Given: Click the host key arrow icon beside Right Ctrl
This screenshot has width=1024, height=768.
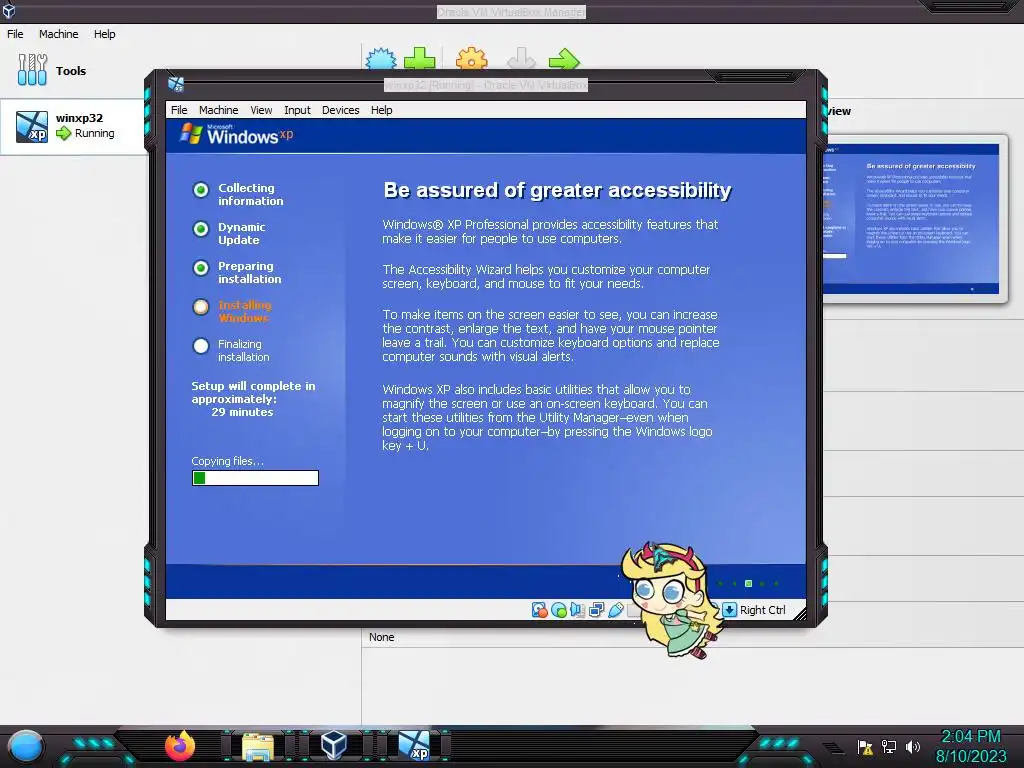Looking at the screenshot, I should (729, 610).
